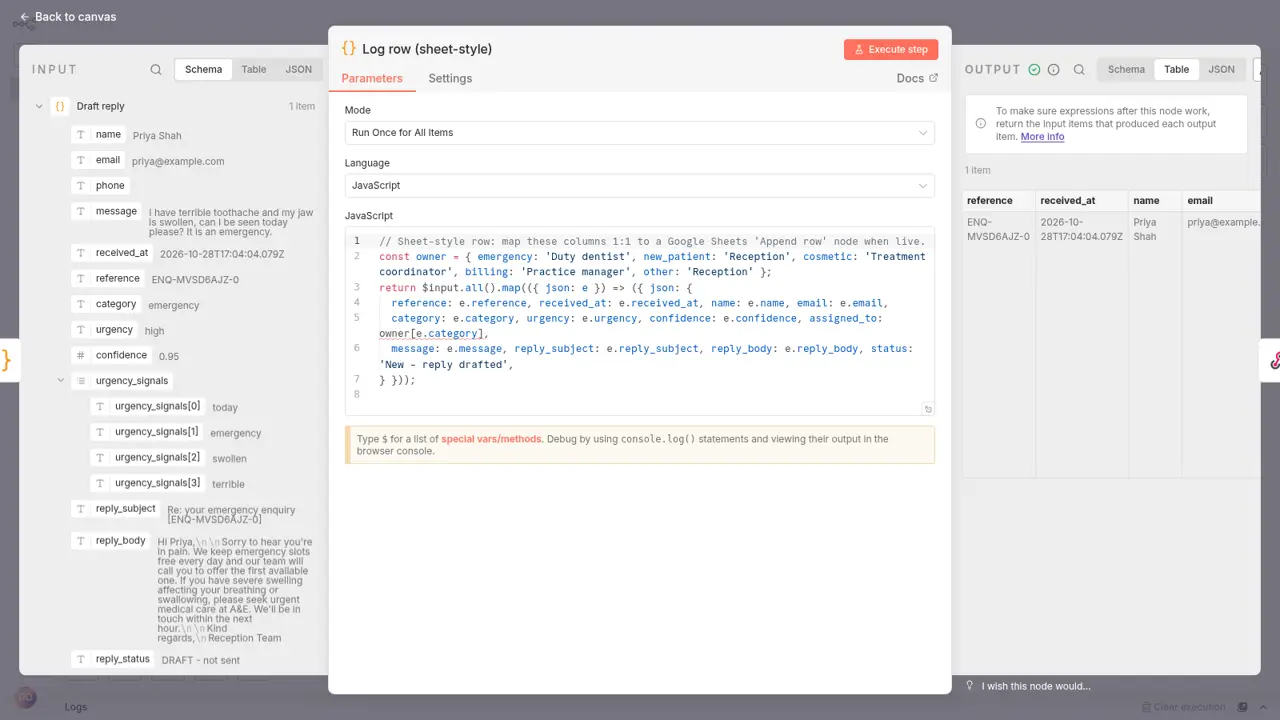Open the previous node's curly-braces icon on the left edge

[x=6, y=360]
